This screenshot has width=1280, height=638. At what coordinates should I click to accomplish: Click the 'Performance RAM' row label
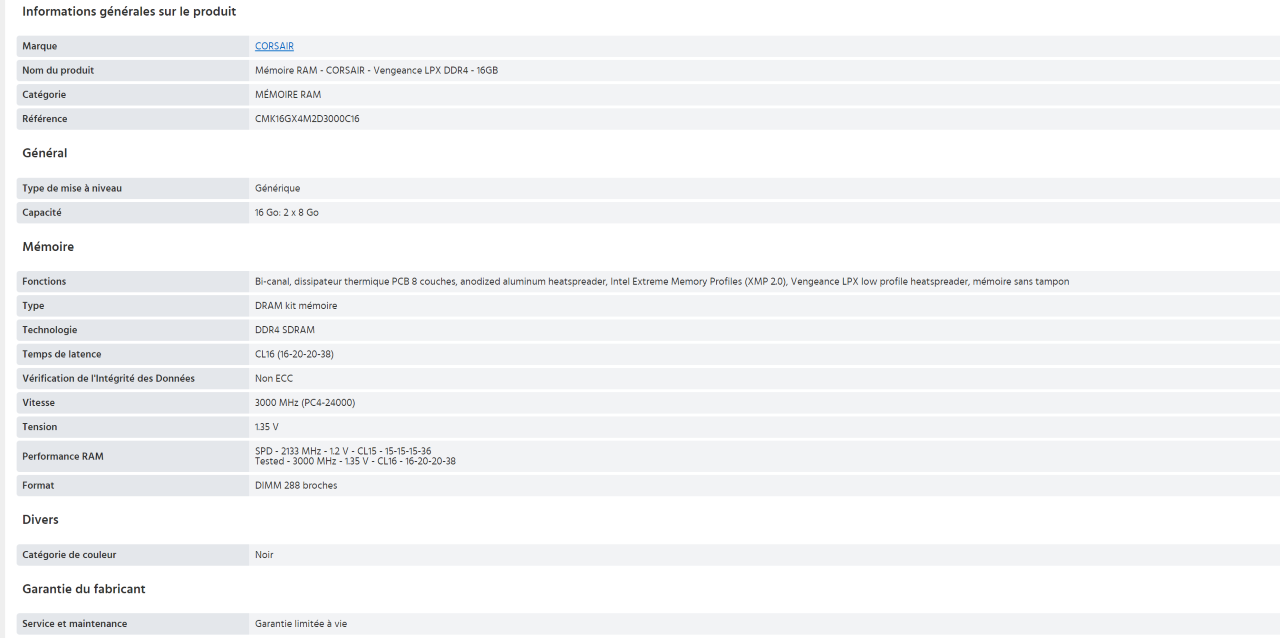[63, 456]
